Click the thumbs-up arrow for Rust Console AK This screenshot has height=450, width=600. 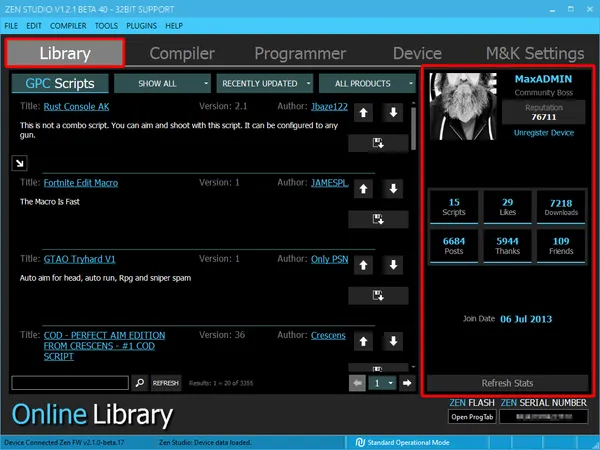(x=365, y=113)
